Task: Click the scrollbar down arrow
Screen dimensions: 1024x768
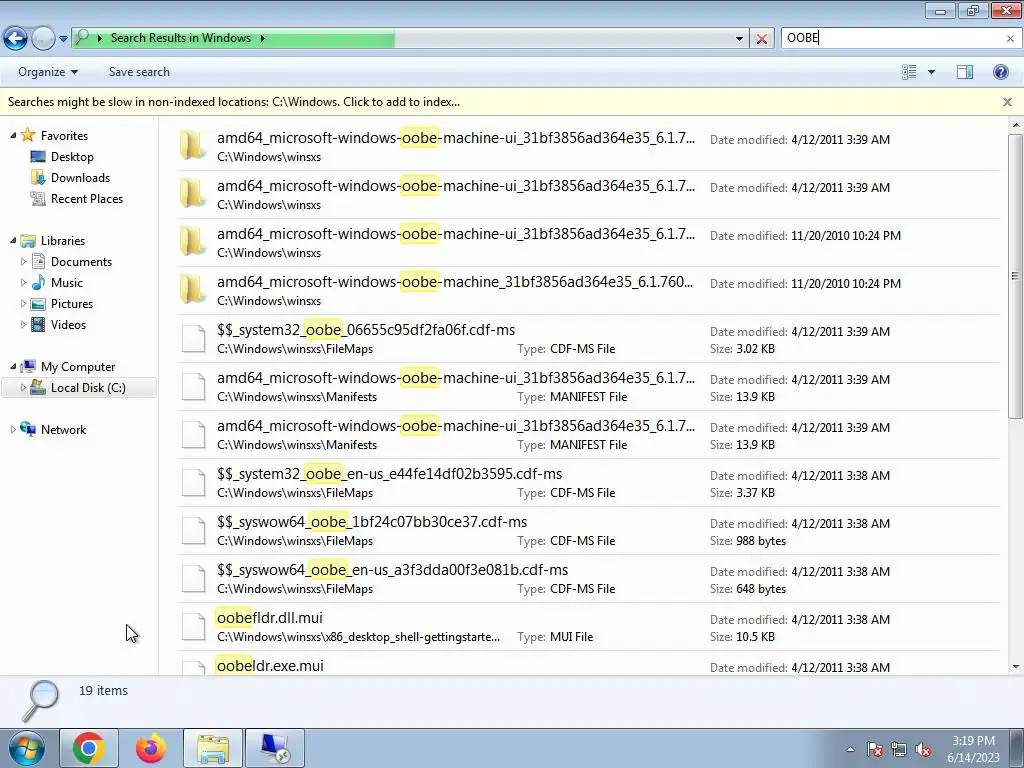Action: click(x=1016, y=667)
